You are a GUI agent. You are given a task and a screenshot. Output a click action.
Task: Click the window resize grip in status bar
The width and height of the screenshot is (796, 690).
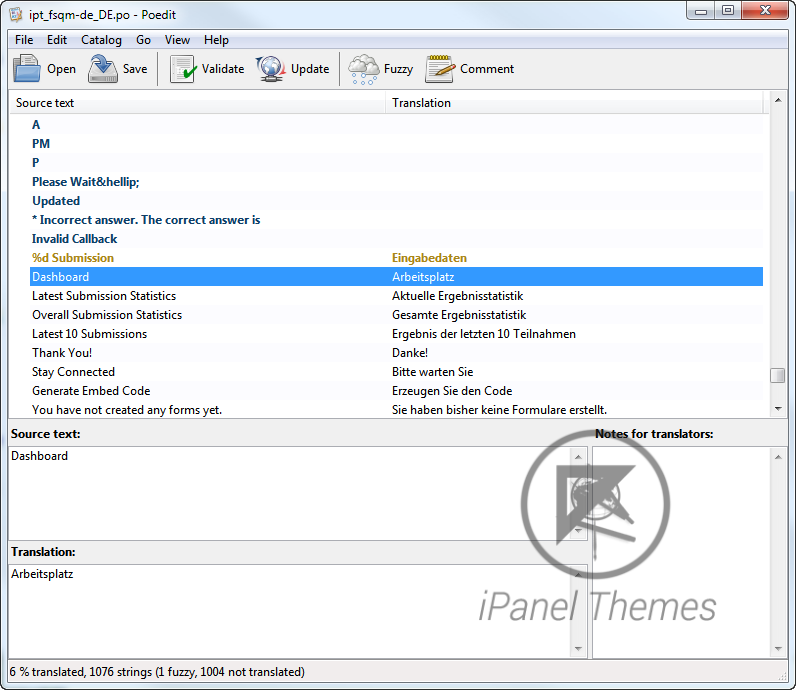coord(782,676)
